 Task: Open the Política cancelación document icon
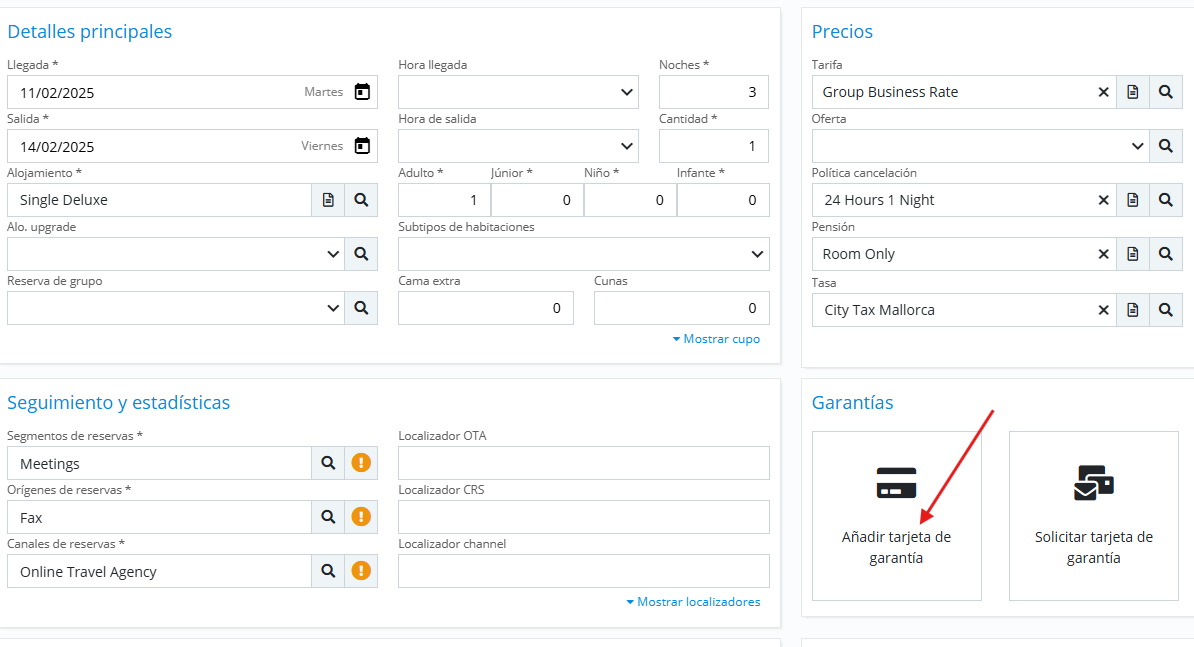[1132, 200]
